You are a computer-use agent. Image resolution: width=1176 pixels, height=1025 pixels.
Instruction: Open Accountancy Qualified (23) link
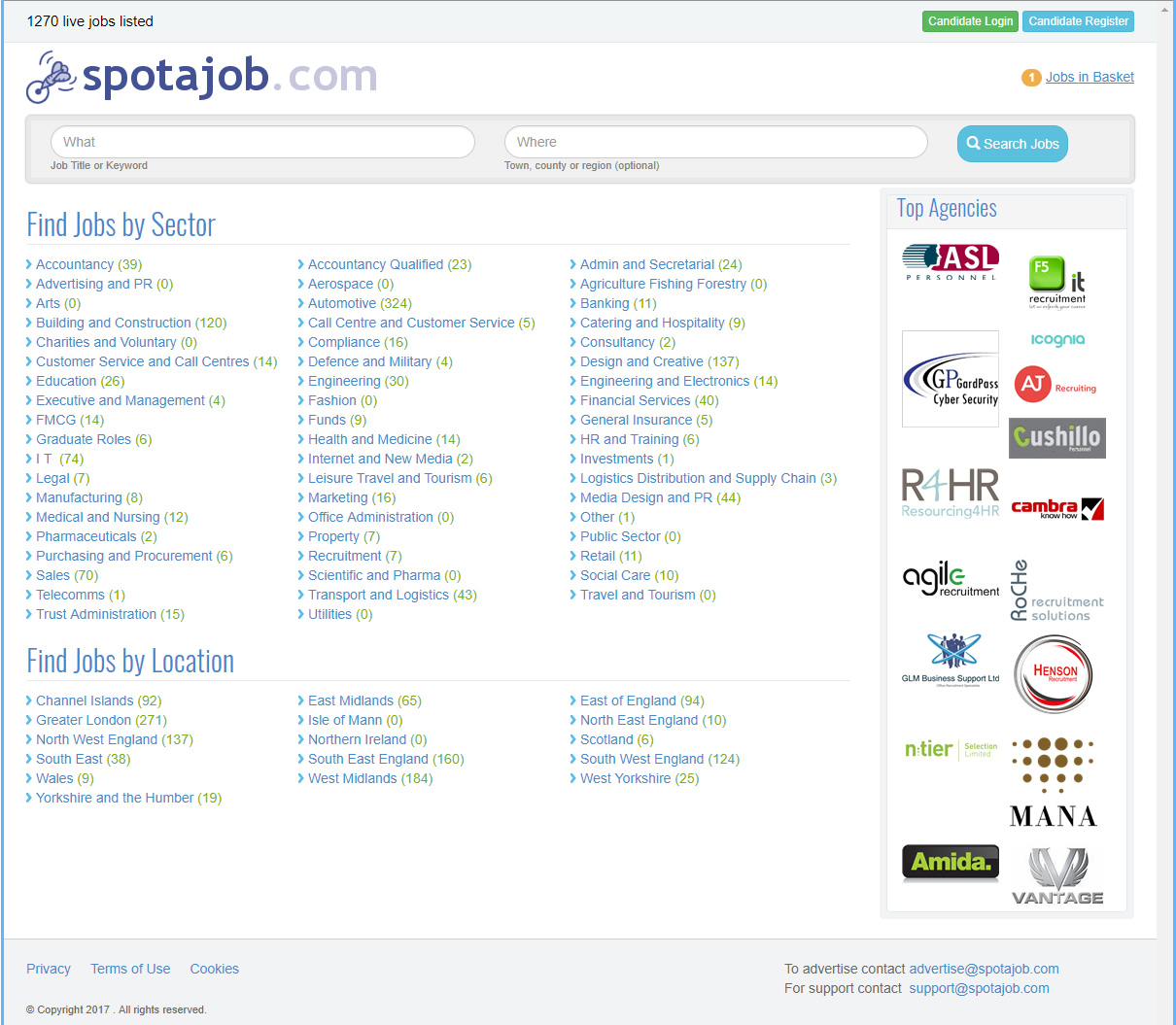click(x=390, y=264)
